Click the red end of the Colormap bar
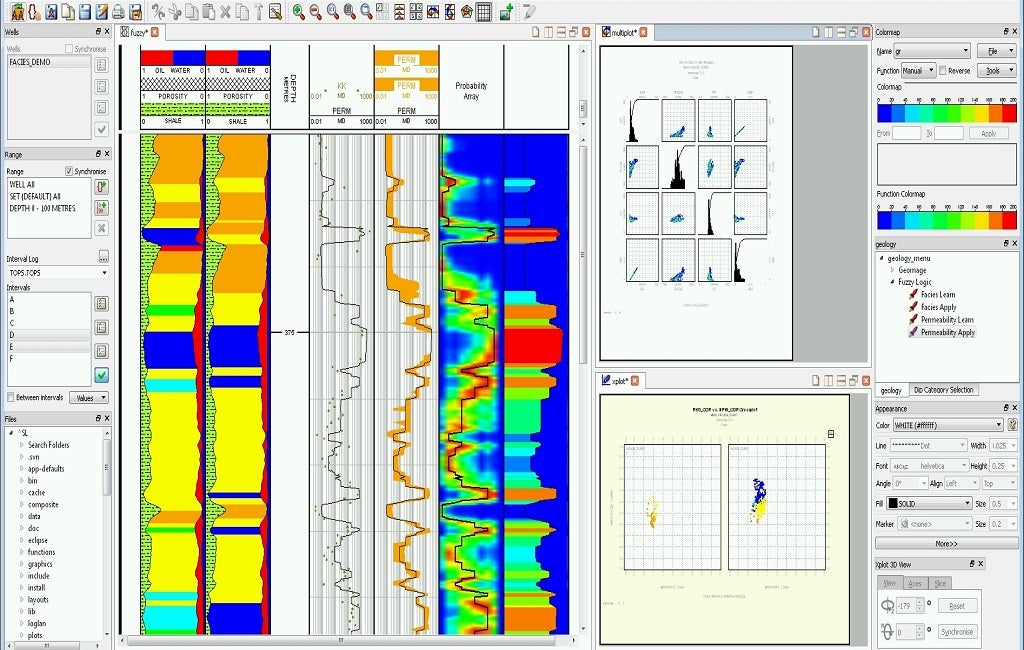The height and width of the screenshot is (650, 1024). click(1009, 112)
